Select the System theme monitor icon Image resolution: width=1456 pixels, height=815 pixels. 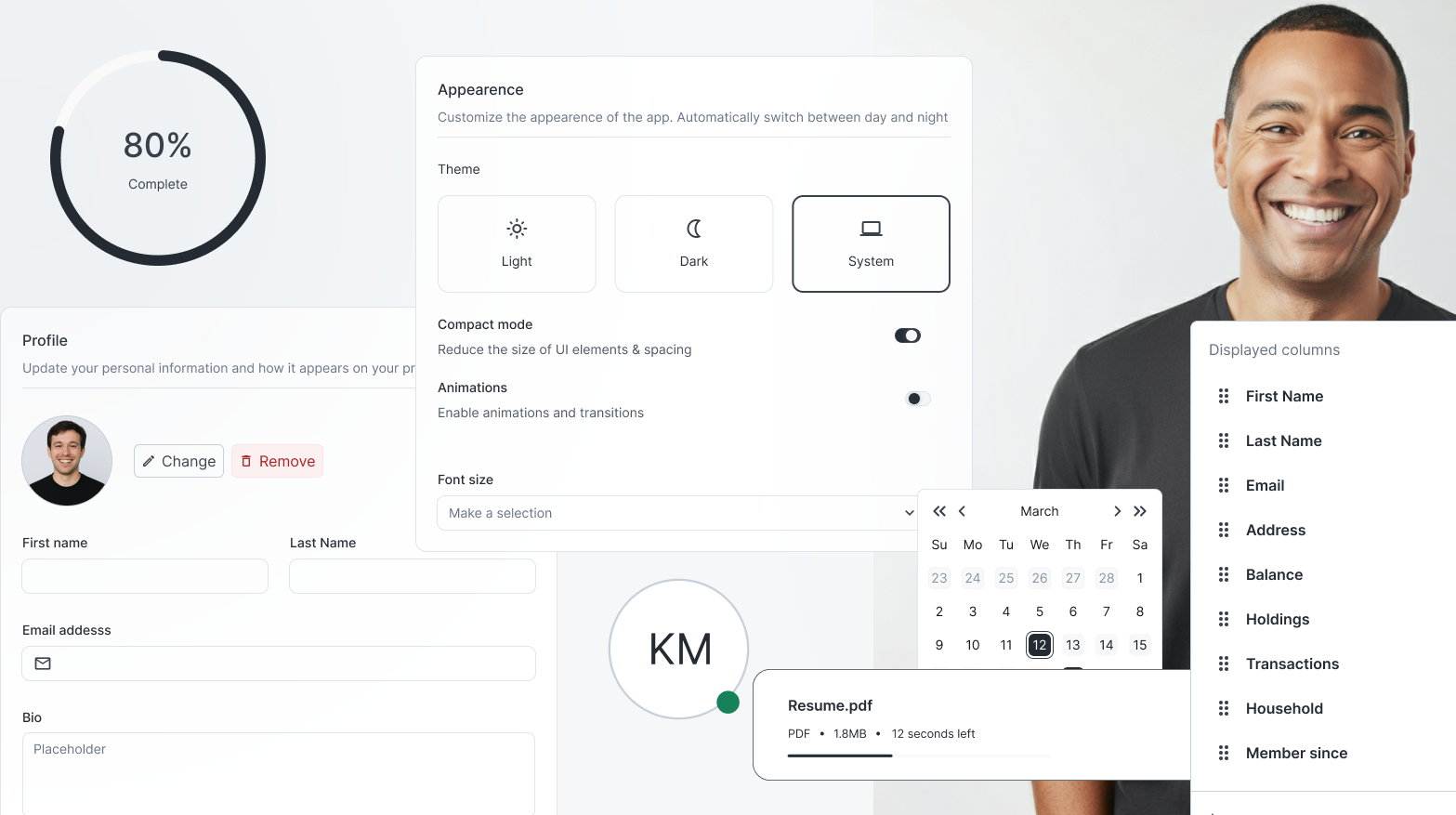(871, 227)
